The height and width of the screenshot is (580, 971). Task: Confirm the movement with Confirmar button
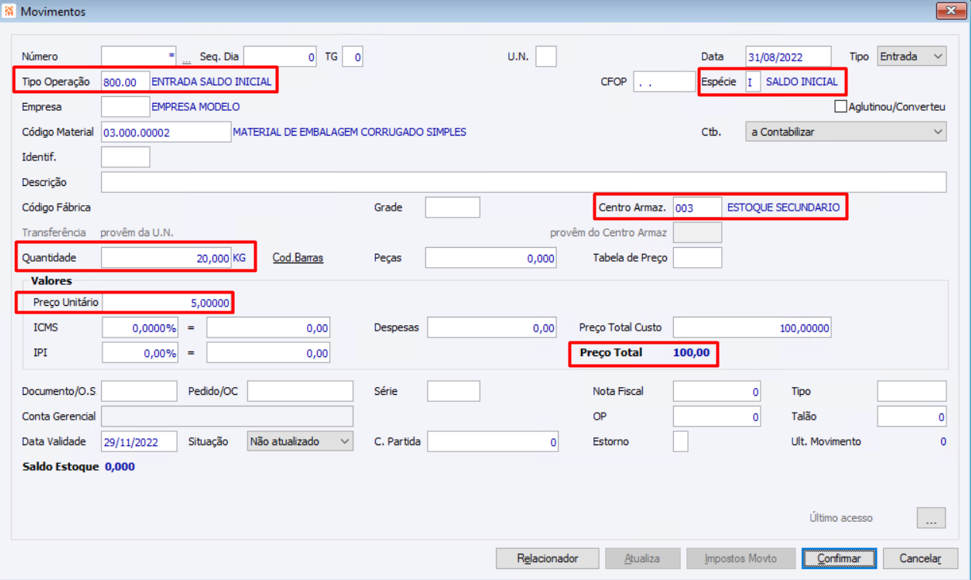point(838,558)
